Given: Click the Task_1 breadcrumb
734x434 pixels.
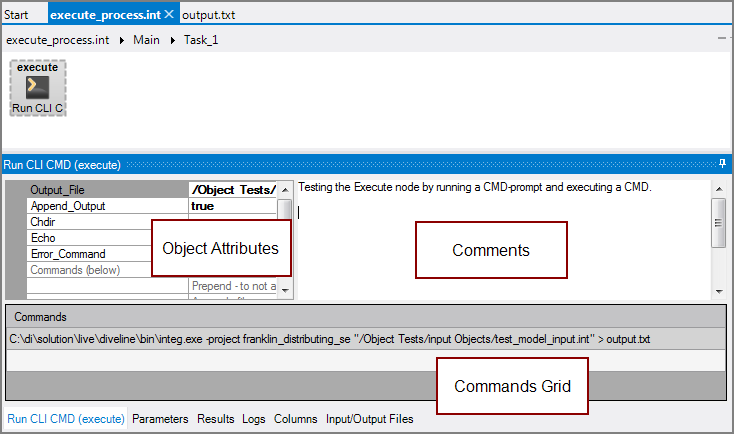Looking at the screenshot, I should point(201,40).
